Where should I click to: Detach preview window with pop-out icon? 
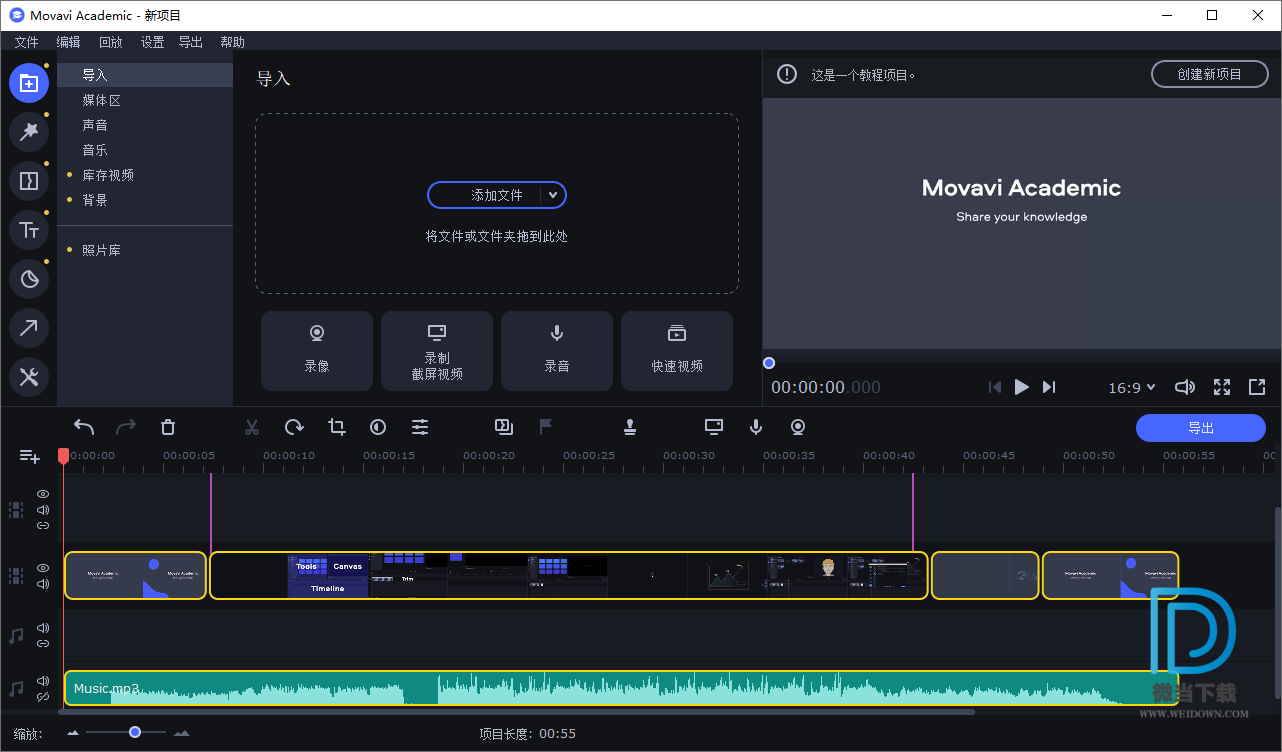(1257, 387)
